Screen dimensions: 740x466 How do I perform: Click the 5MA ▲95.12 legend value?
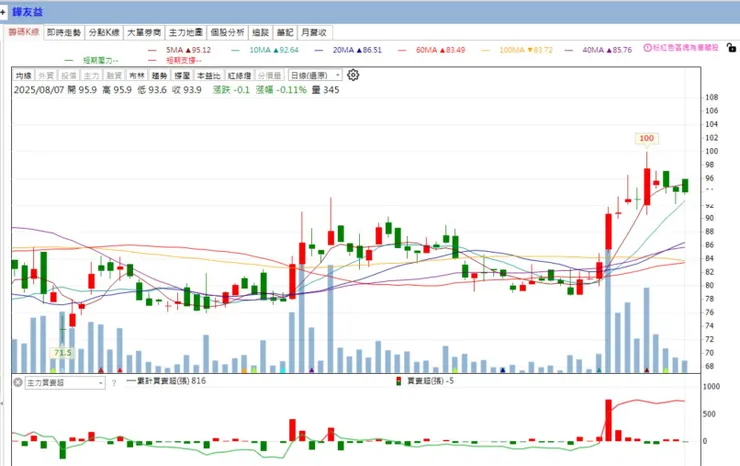[x=188, y=50]
